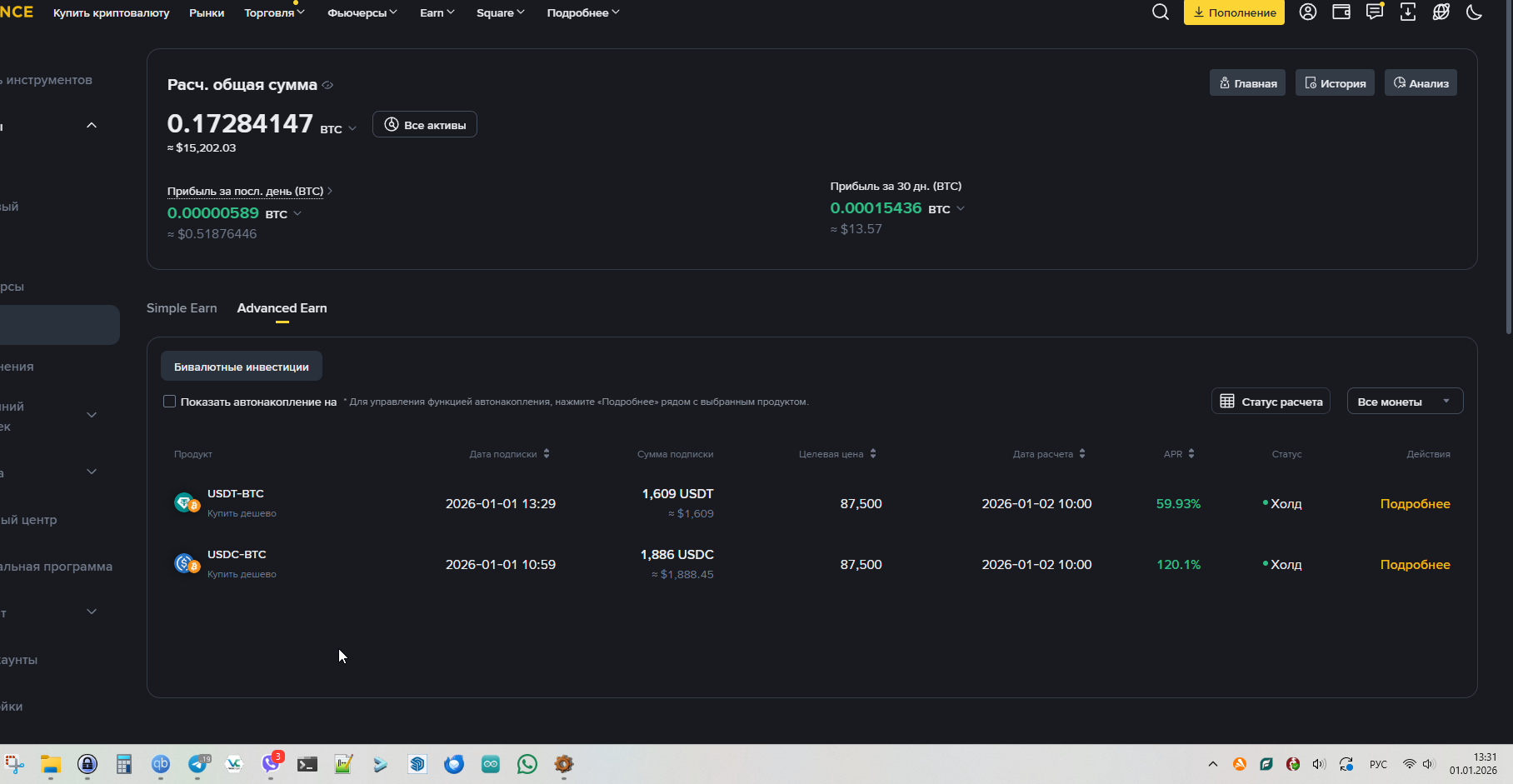Open Viber from the taskbar

[x=271, y=762]
